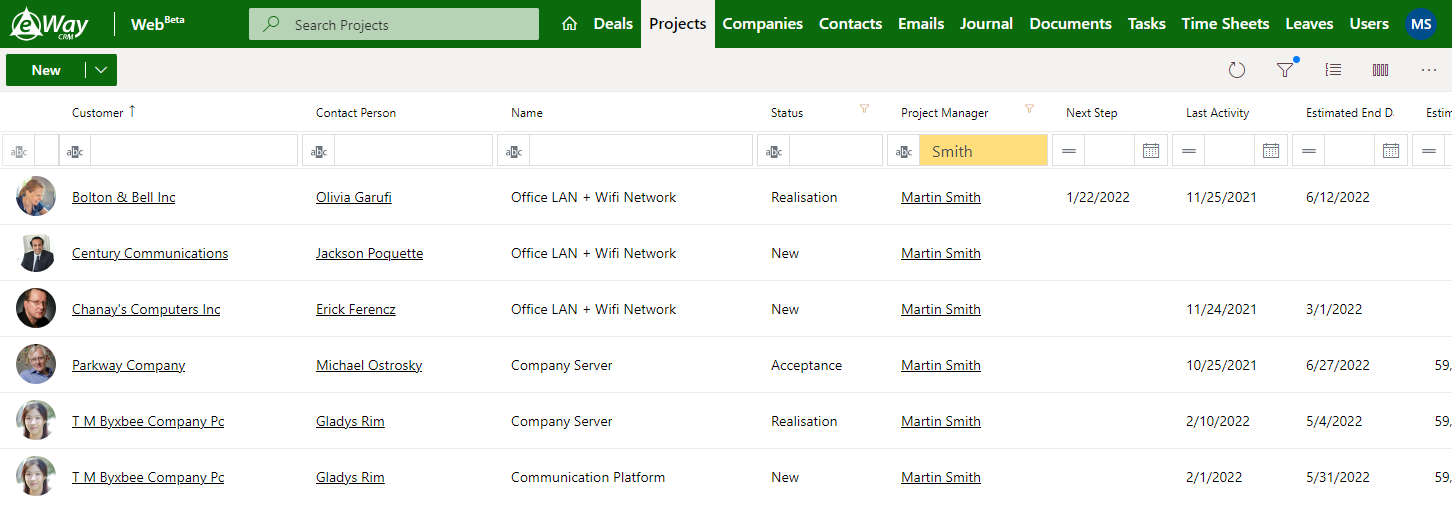
Task: Click Customer column filter input
Action: (194, 151)
